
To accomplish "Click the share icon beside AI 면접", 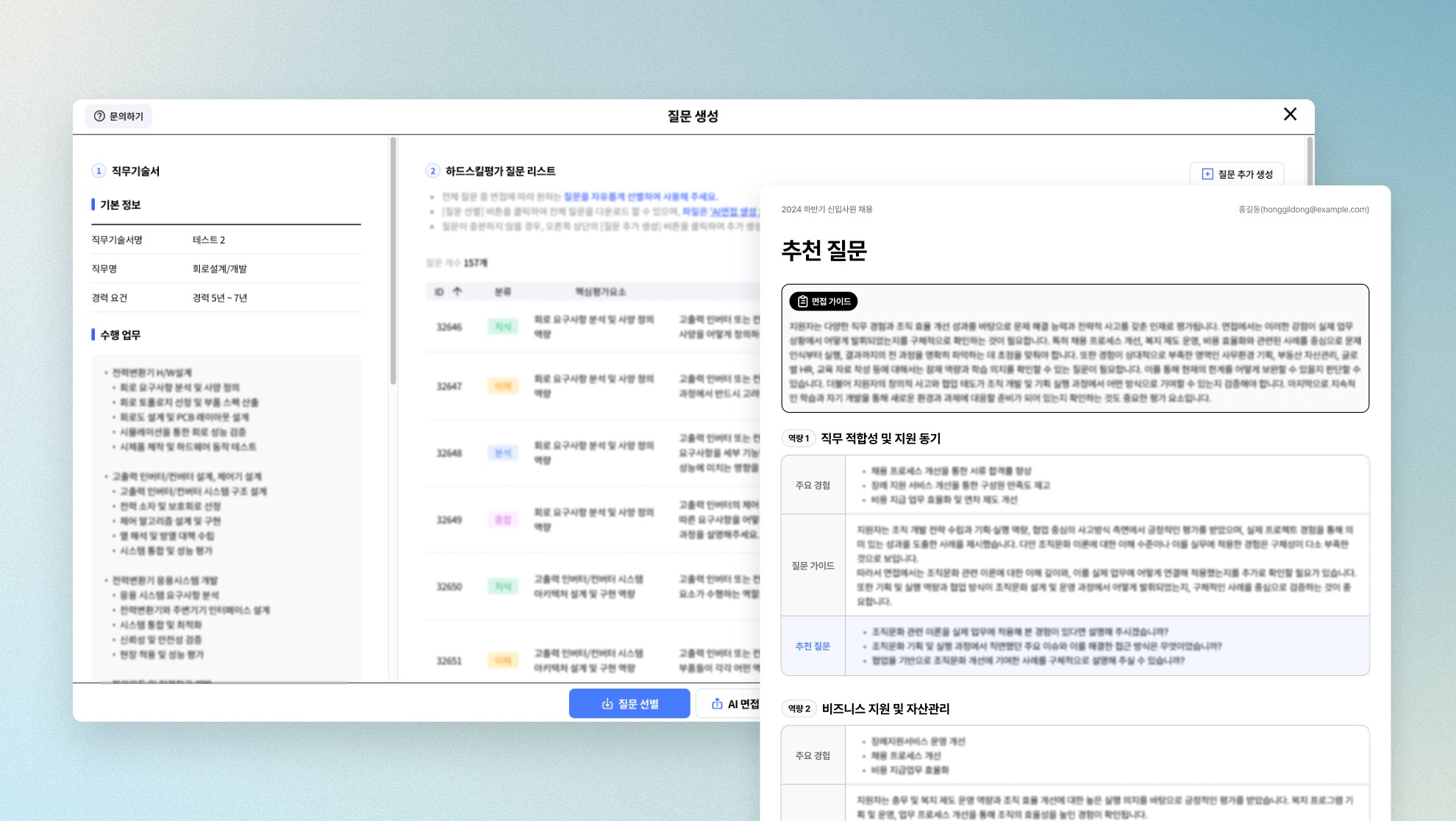I will point(717,704).
